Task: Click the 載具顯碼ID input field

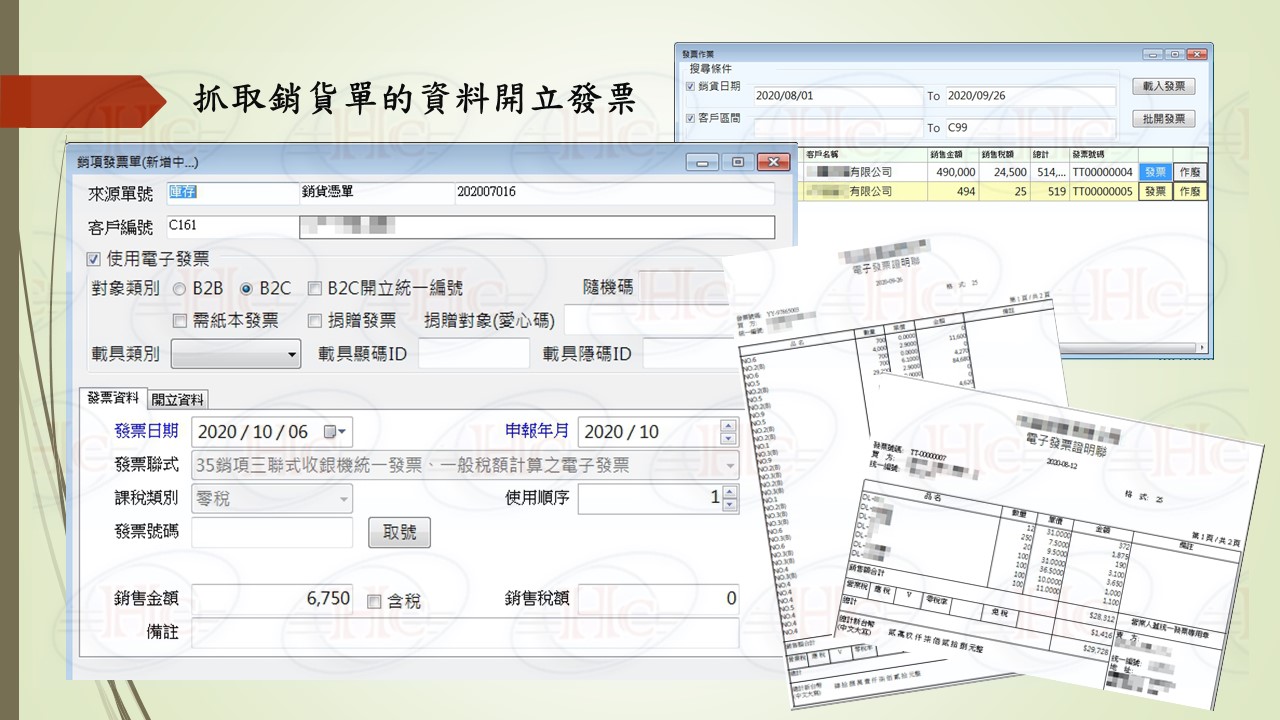Action: point(474,353)
